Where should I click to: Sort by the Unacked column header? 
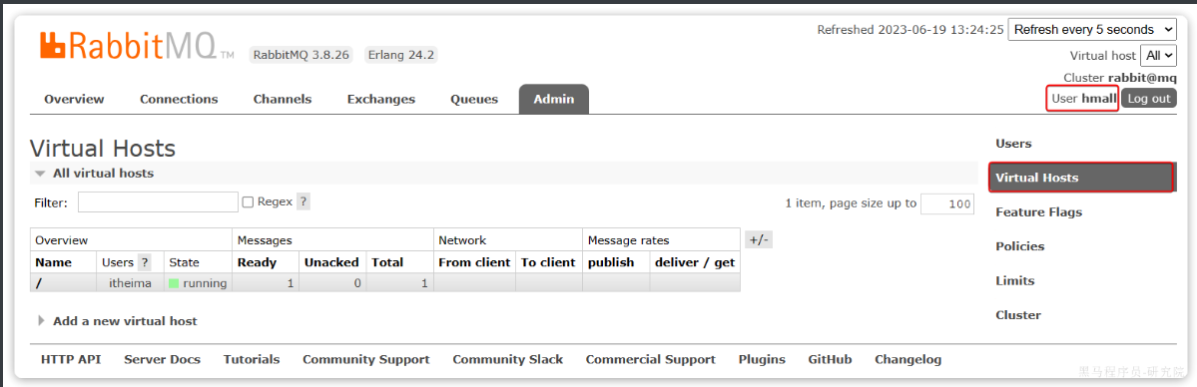(331, 263)
